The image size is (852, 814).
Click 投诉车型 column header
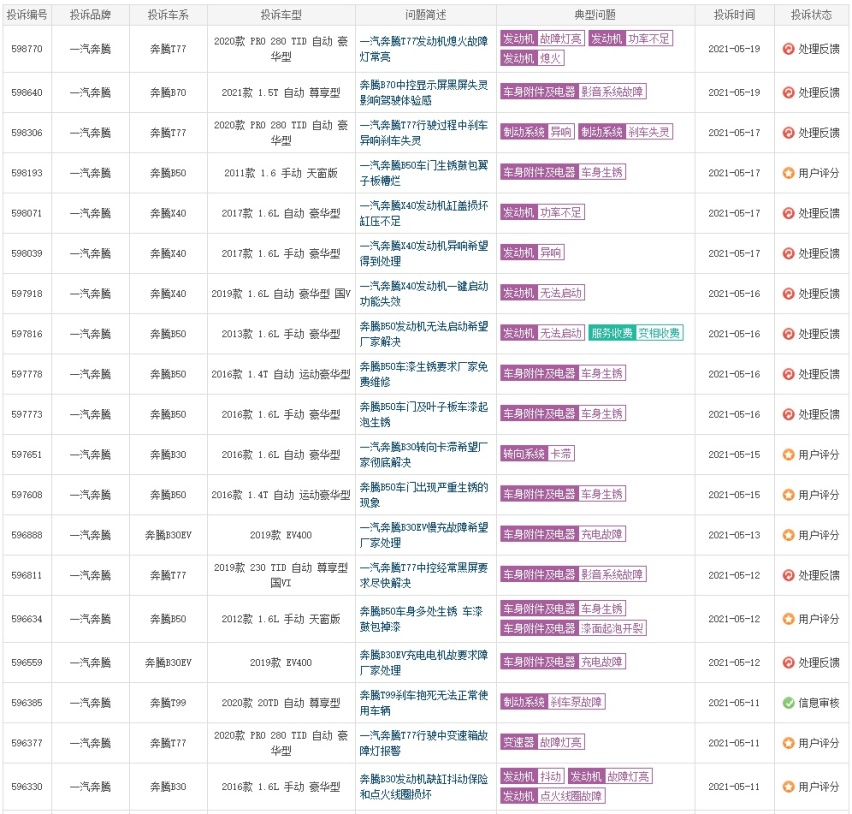[x=281, y=15]
